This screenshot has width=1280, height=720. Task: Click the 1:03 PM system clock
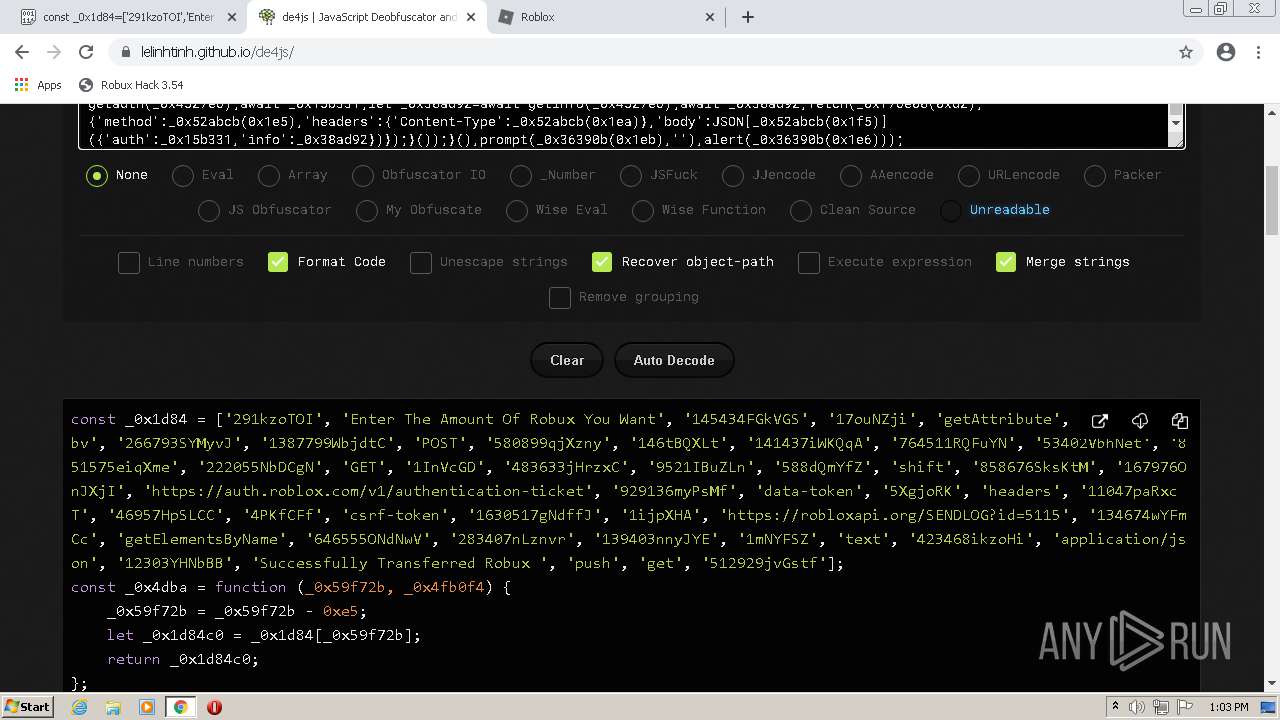(1228, 707)
